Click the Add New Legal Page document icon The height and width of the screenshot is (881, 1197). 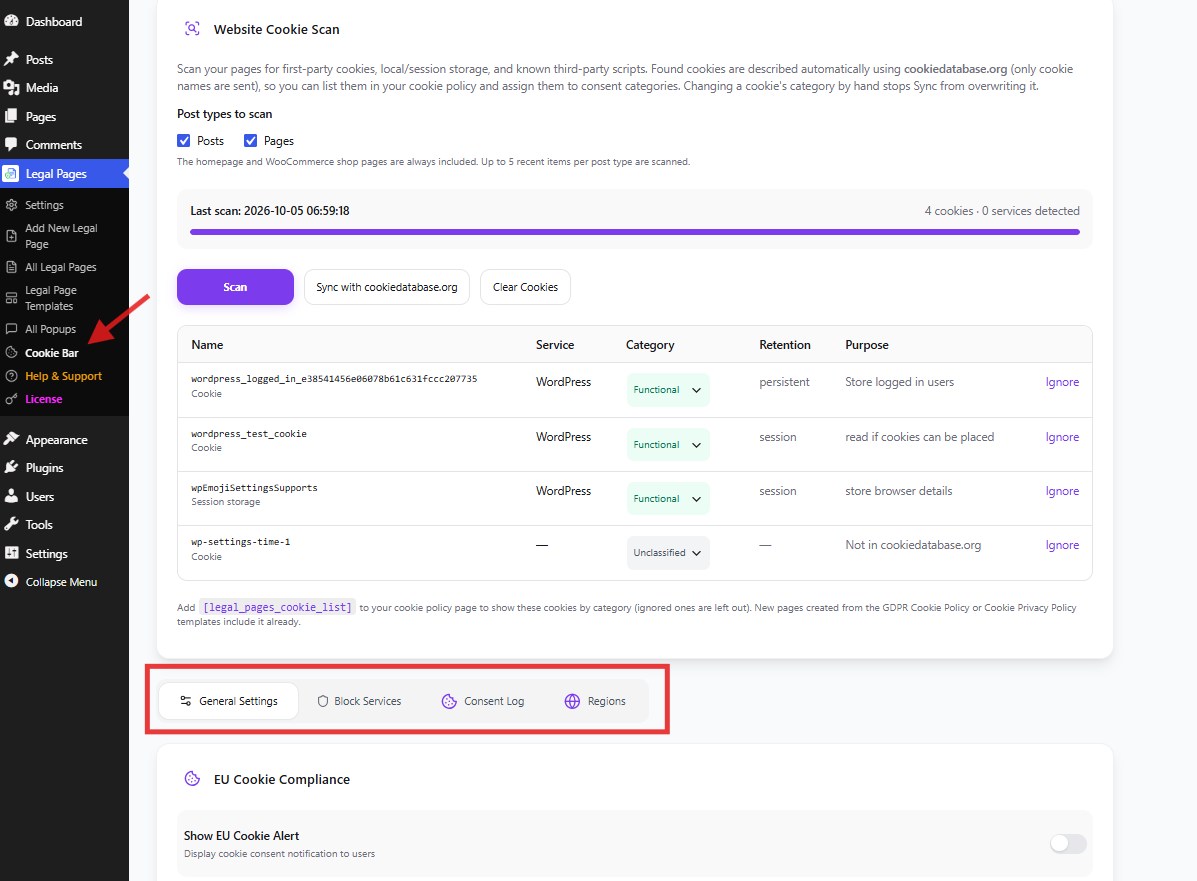(11, 236)
